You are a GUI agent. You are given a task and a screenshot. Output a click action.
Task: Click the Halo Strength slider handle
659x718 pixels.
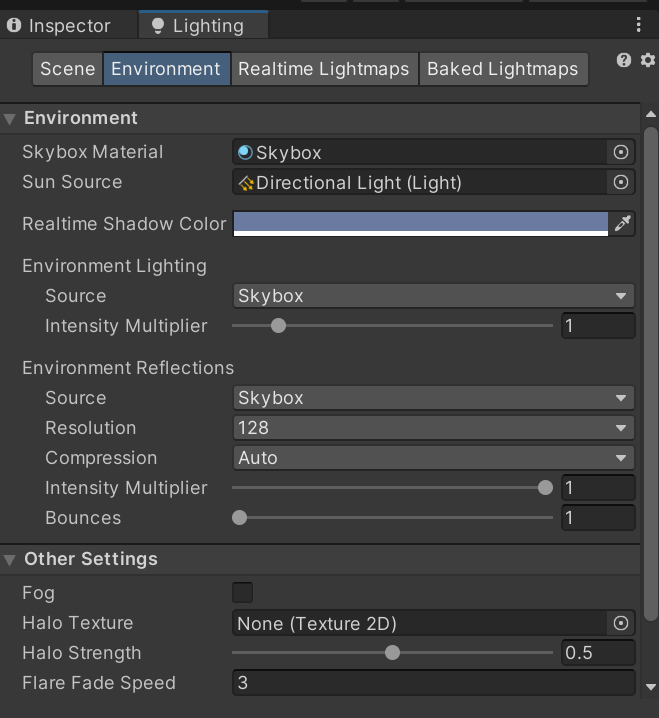[392, 653]
